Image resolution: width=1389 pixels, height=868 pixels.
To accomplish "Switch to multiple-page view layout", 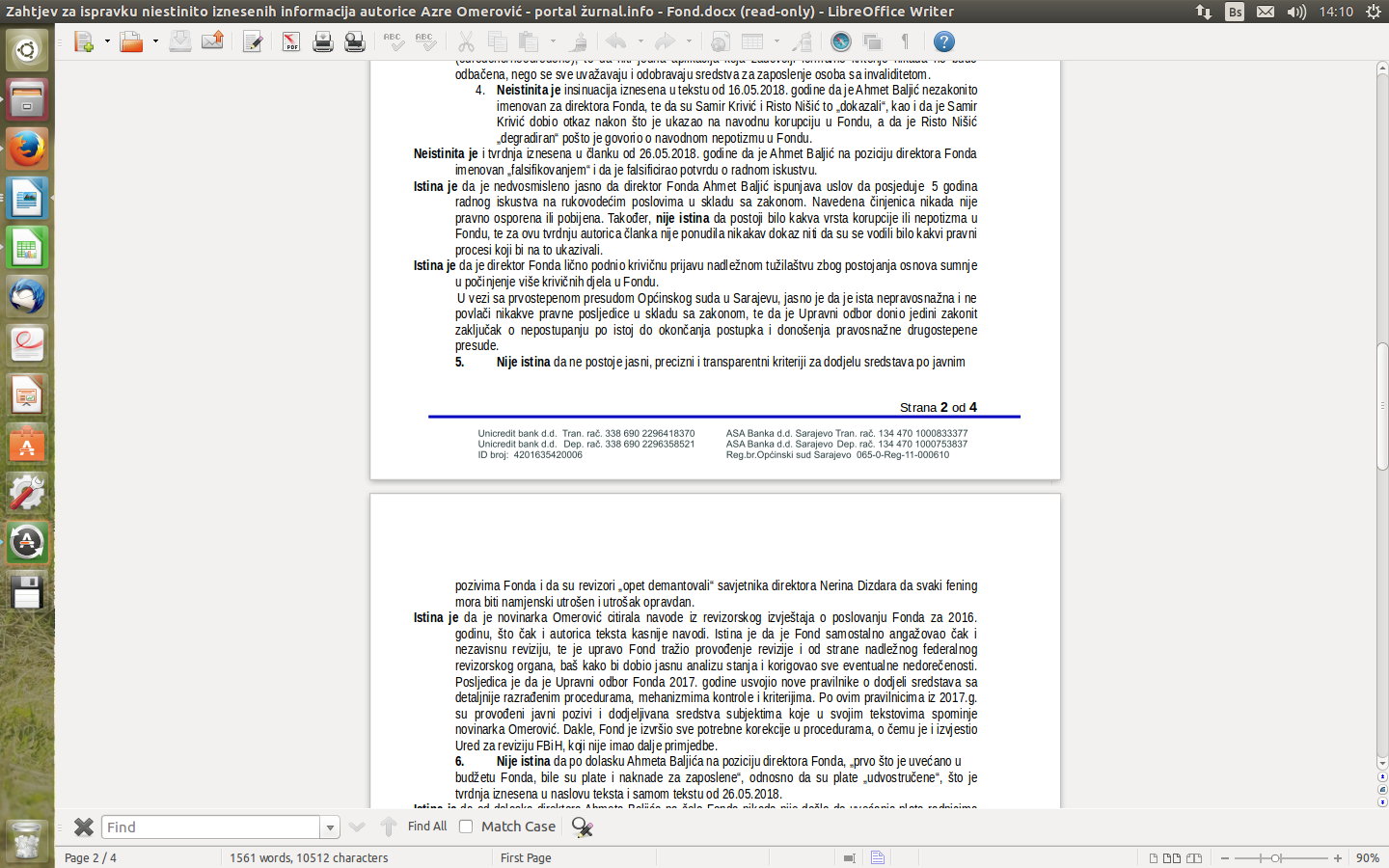I will point(1172,857).
